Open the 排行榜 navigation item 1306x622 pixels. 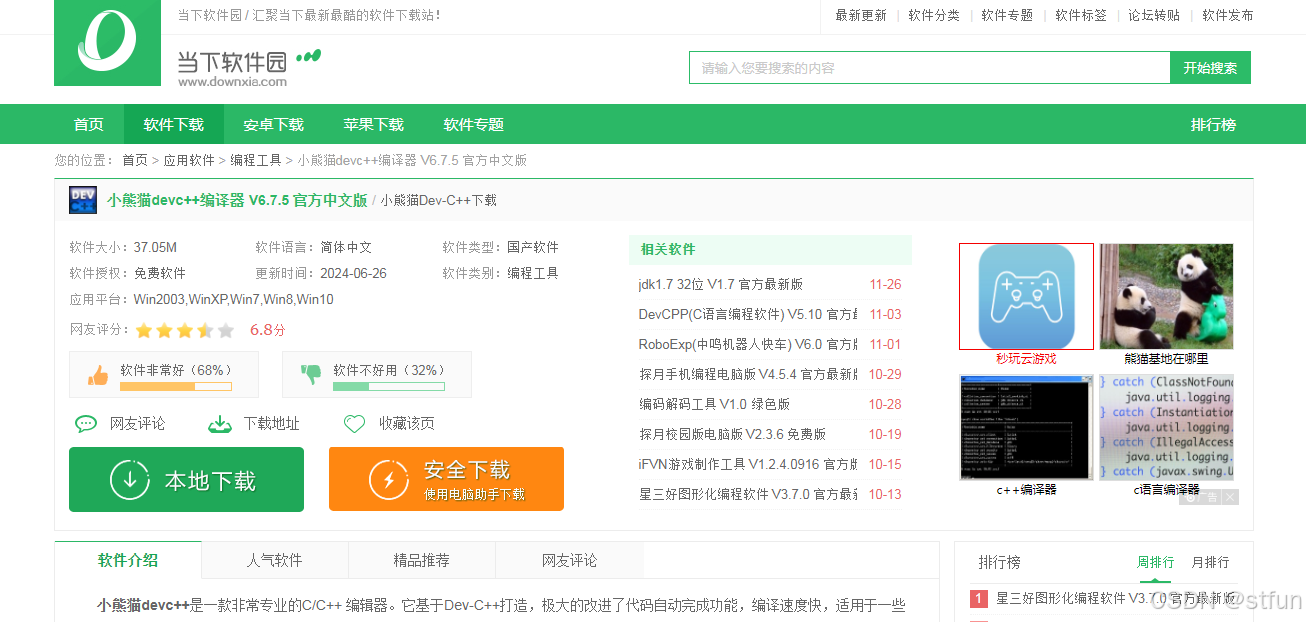[x=1213, y=125]
